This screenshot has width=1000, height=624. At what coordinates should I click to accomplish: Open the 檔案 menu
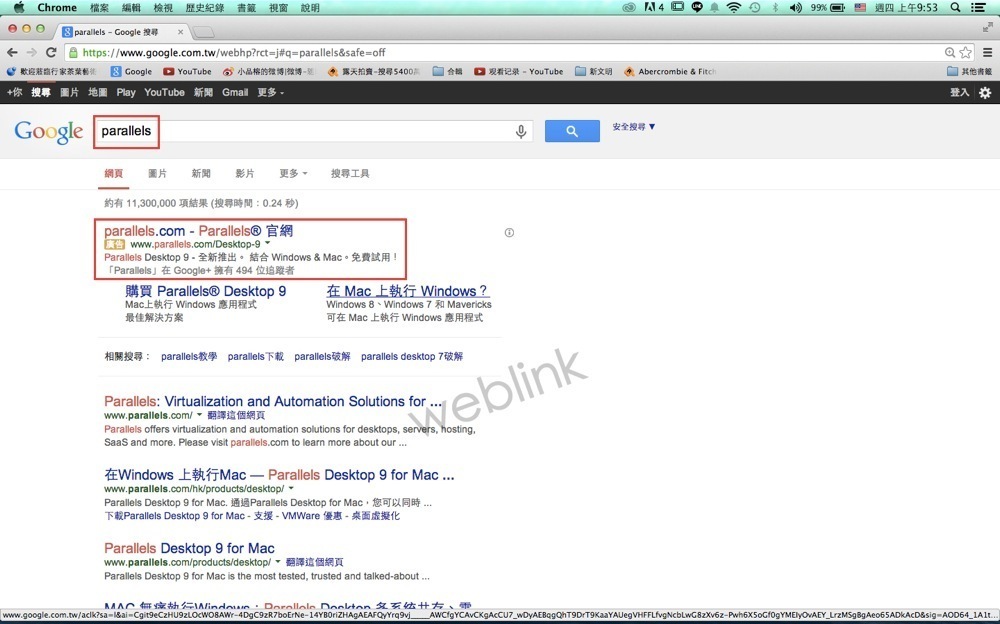[99, 8]
